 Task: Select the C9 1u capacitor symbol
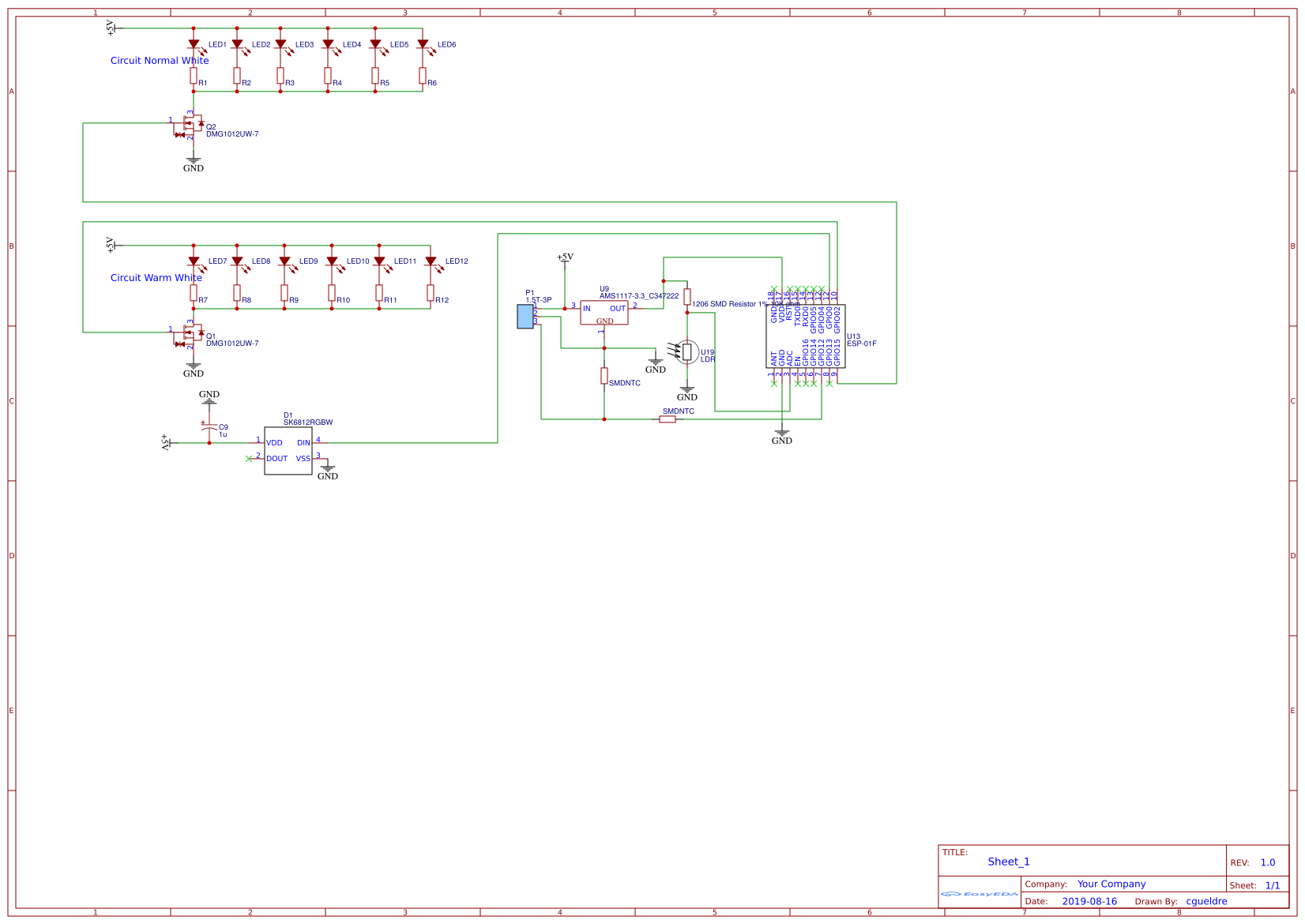point(209,426)
